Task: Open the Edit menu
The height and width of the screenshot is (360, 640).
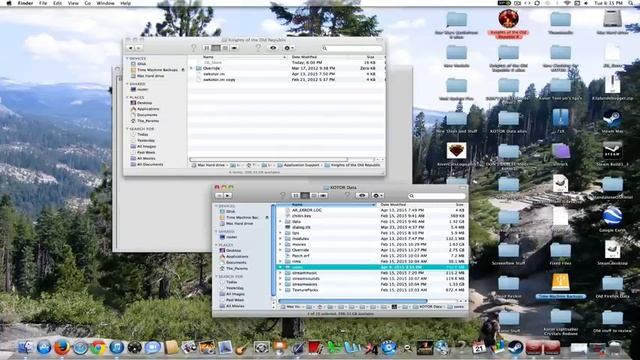Action: [x=58, y=3]
